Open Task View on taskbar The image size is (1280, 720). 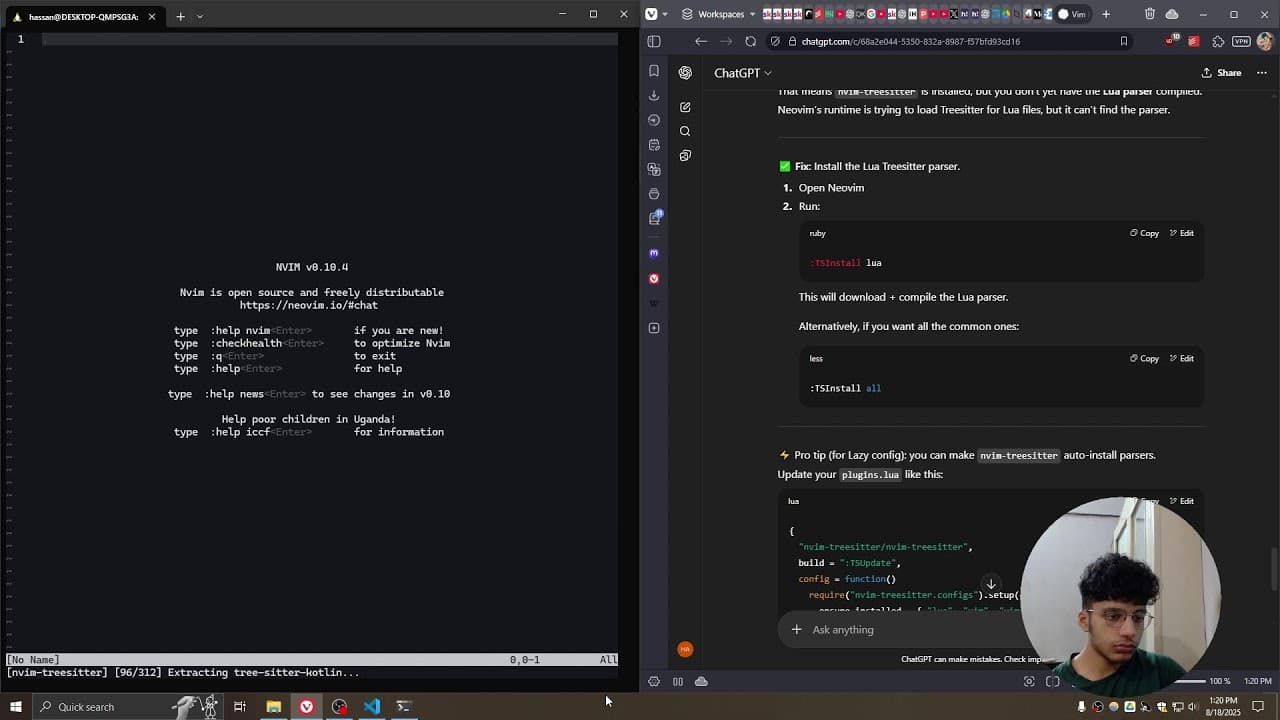coord(240,707)
